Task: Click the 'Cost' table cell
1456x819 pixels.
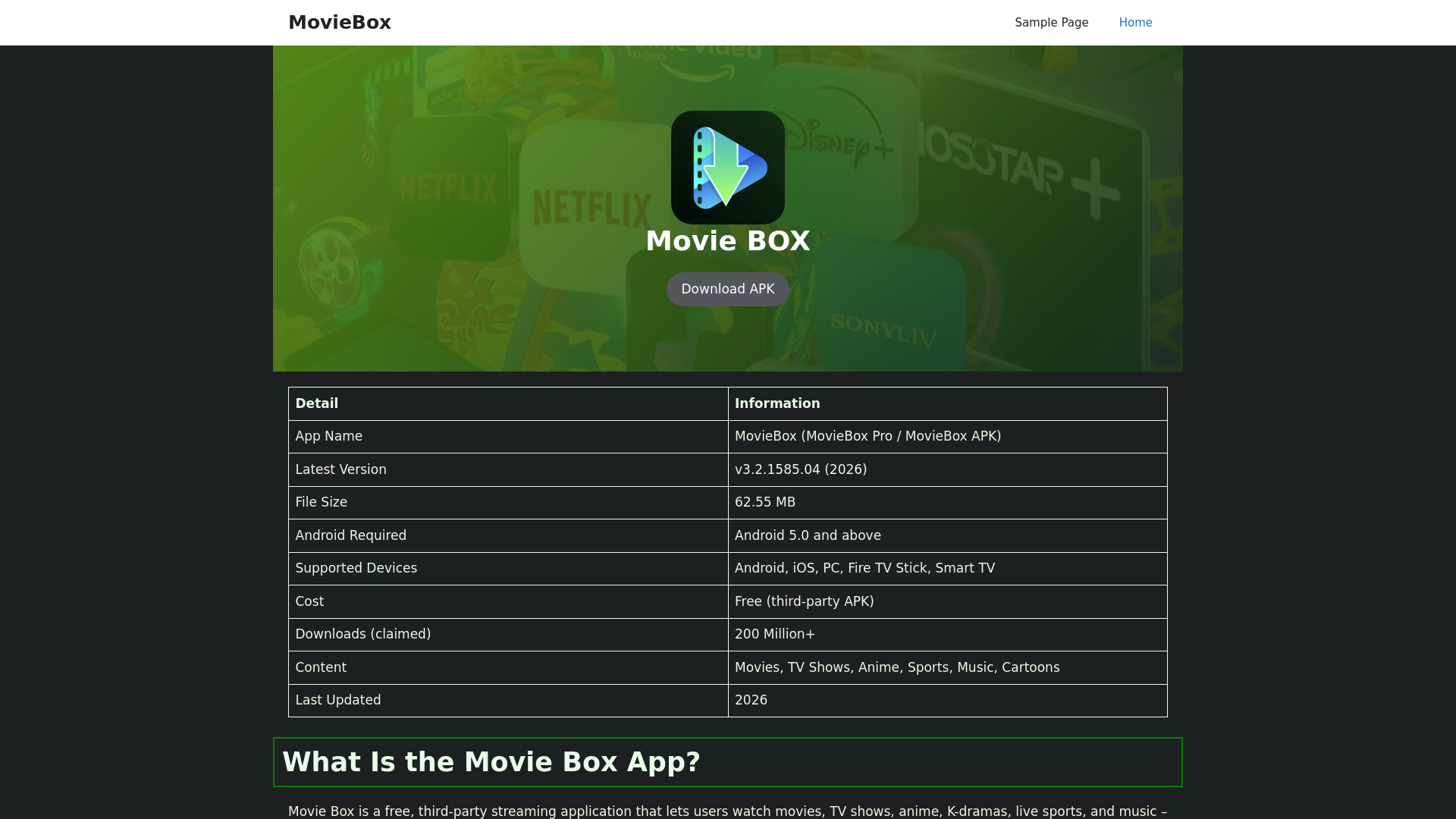Action: tap(508, 601)
